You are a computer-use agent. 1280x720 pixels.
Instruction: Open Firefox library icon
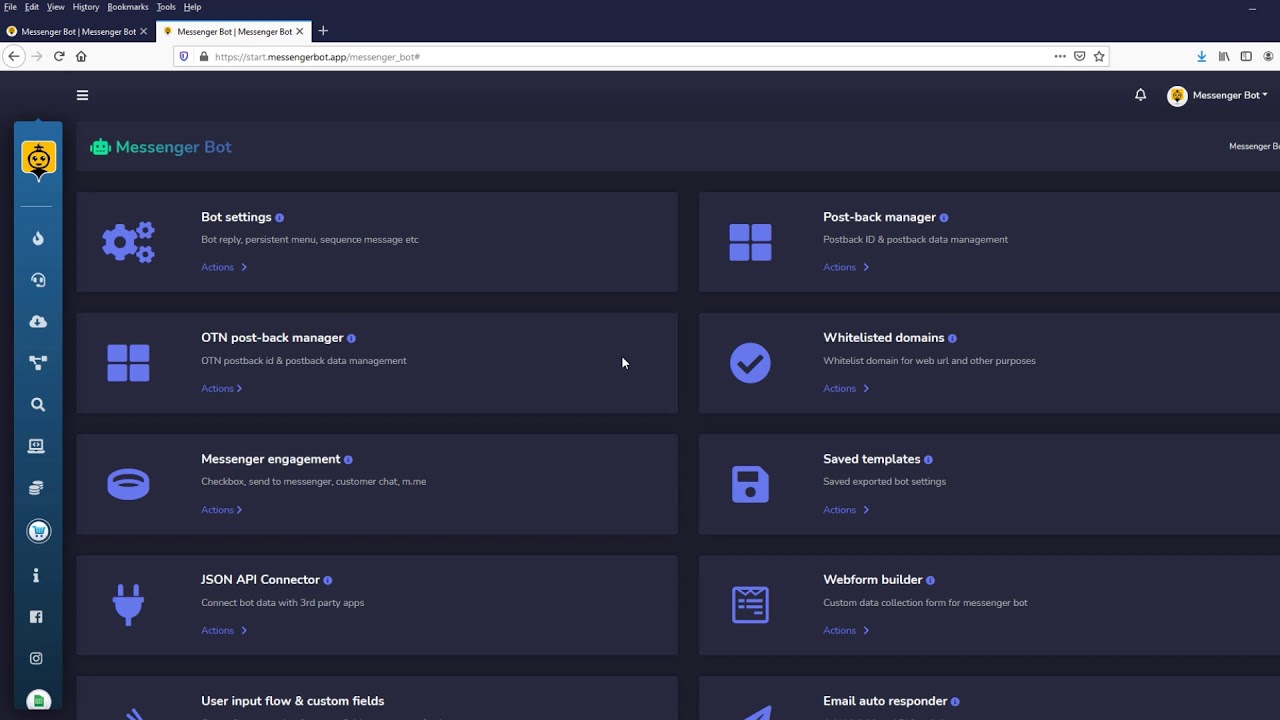click(1224, 57)
